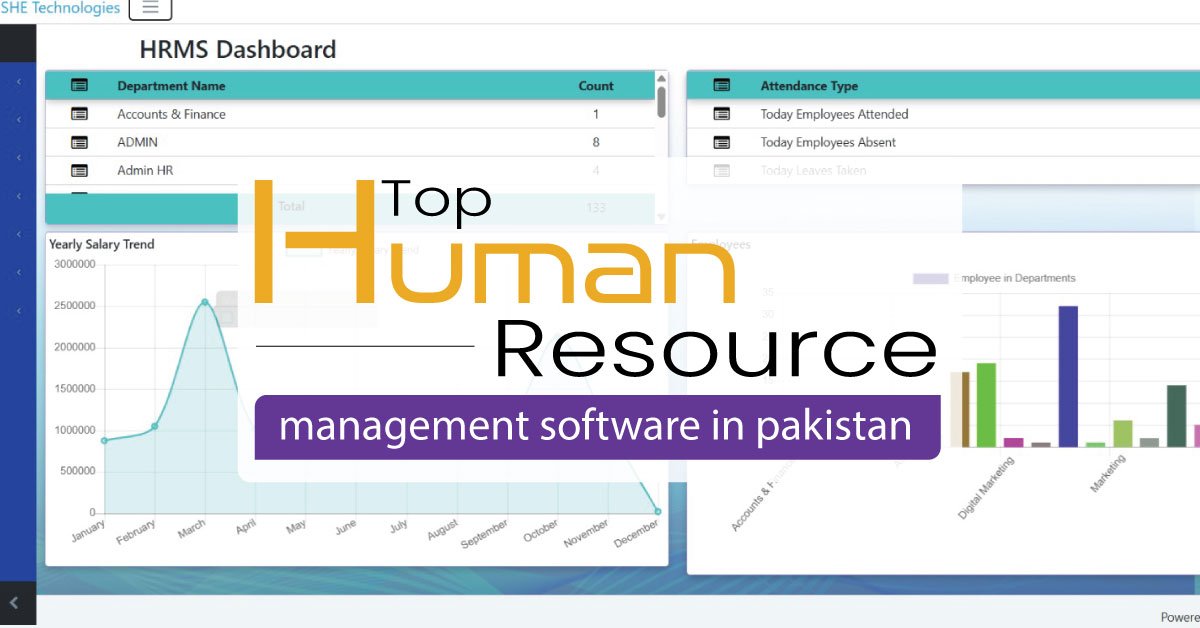Click the department table scrollbar up arrow
The width and height of the screenshot is (1200, 628).
pyautogui.click(x=661, y=77)
